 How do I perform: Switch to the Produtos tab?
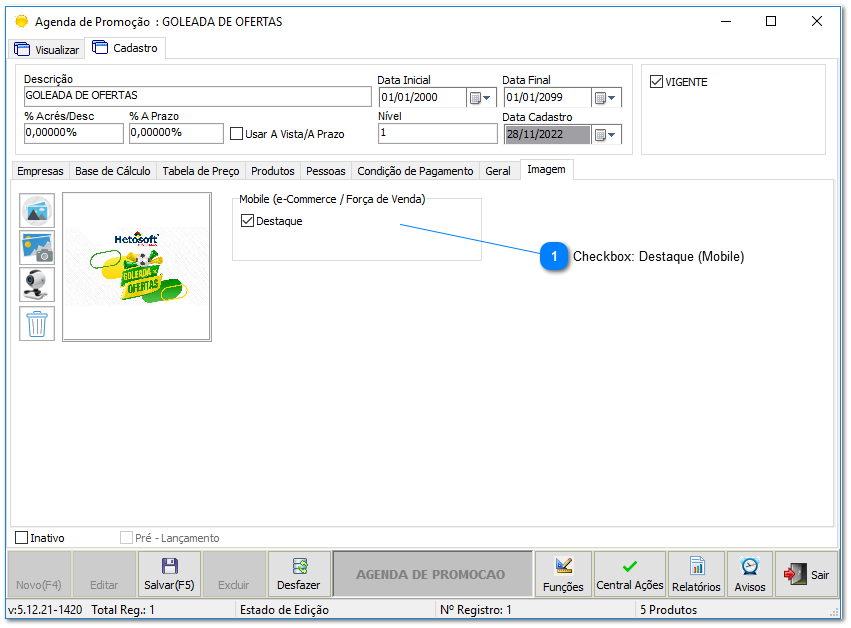tap(272, 171)
